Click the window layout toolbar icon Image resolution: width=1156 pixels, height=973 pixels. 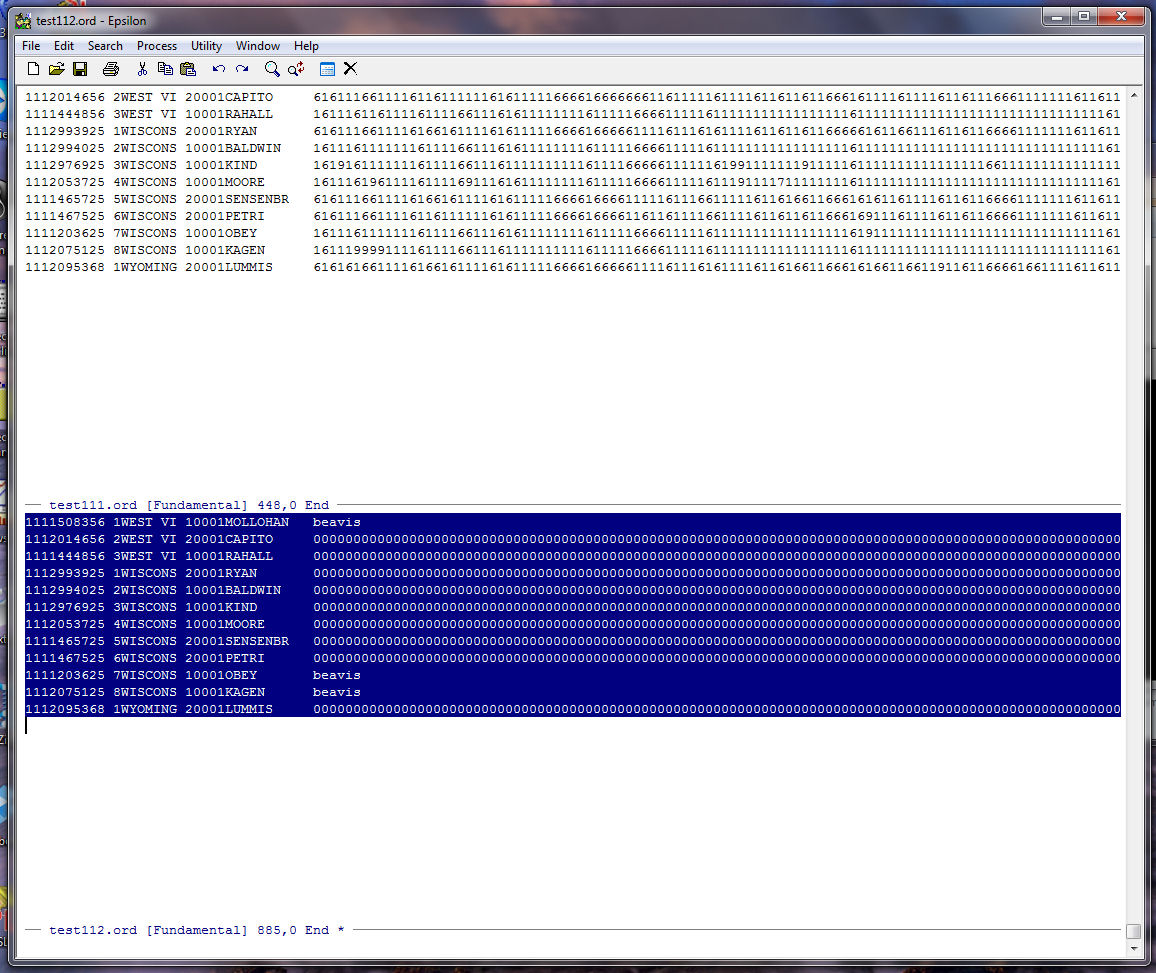[327, 69]
